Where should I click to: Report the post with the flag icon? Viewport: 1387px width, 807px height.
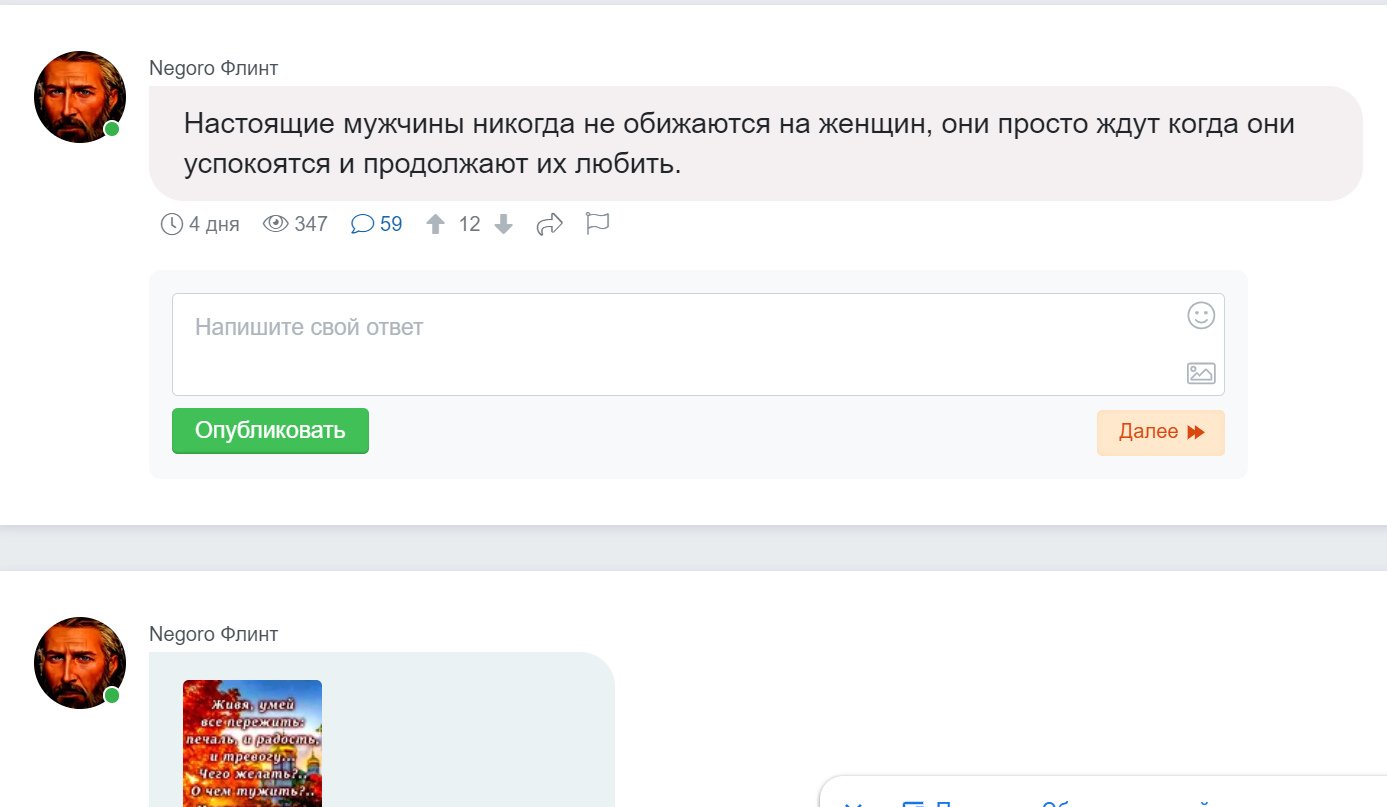tap(597, 223)
